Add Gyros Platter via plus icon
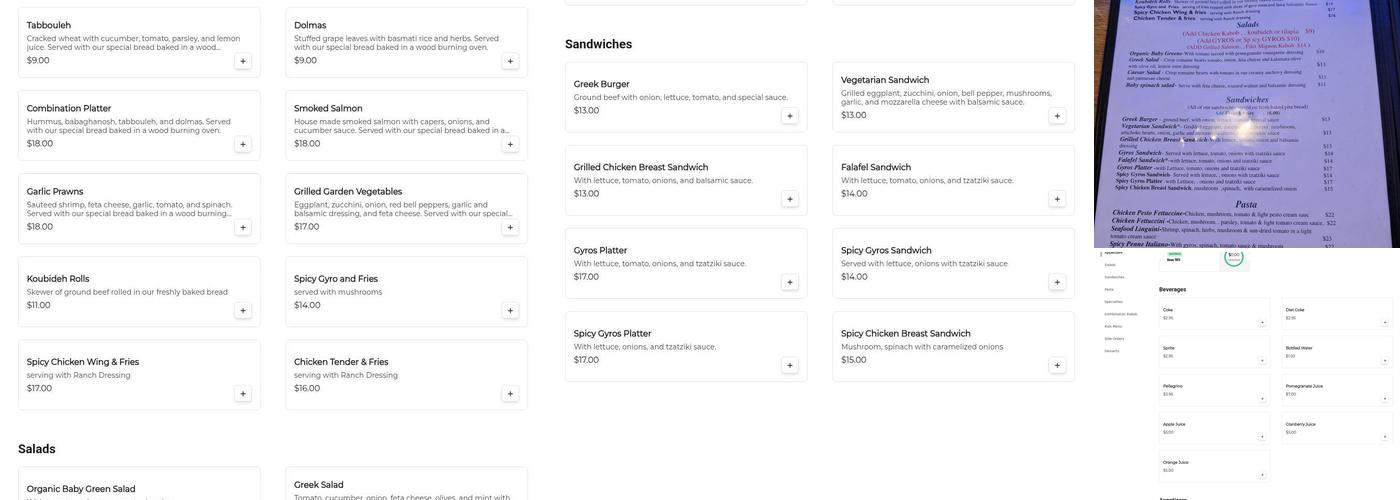Screen dimensions: 1400x500 pos(790,282)
